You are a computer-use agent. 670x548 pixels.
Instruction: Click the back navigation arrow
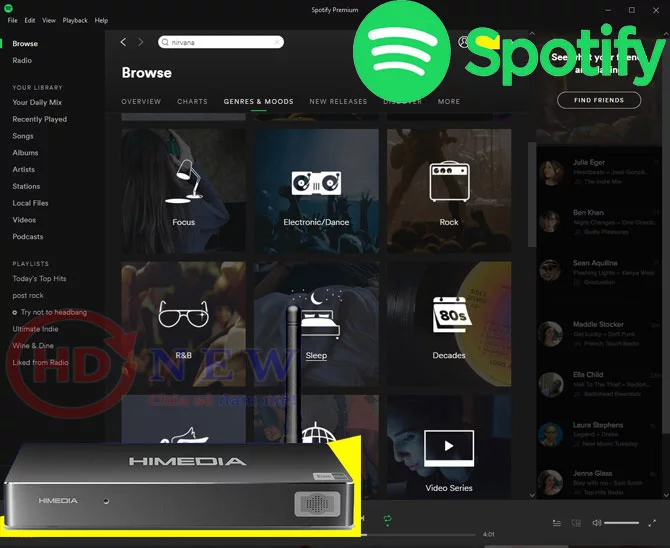[124, 42]
